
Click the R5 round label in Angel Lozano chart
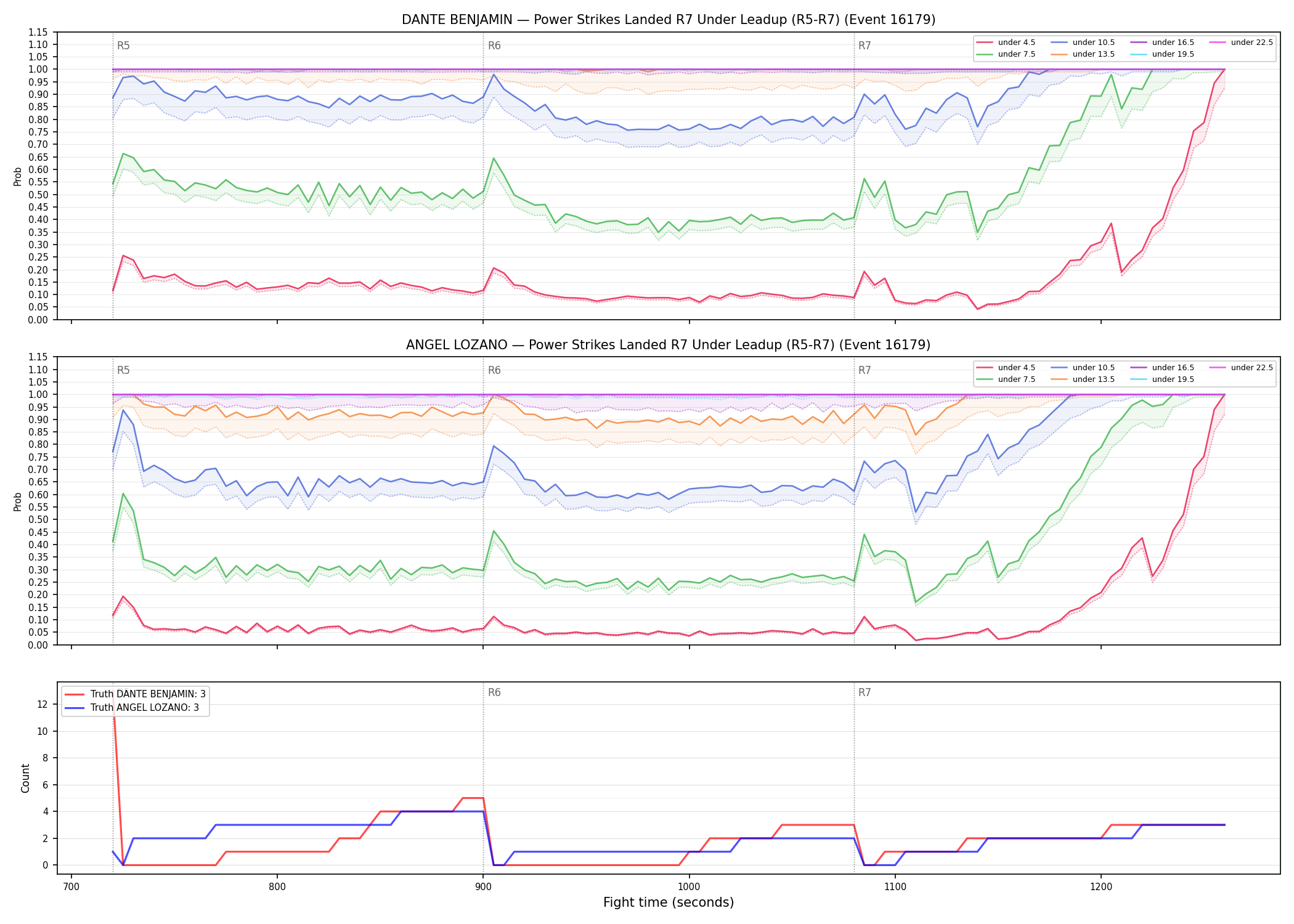click(x=123, y=370)
